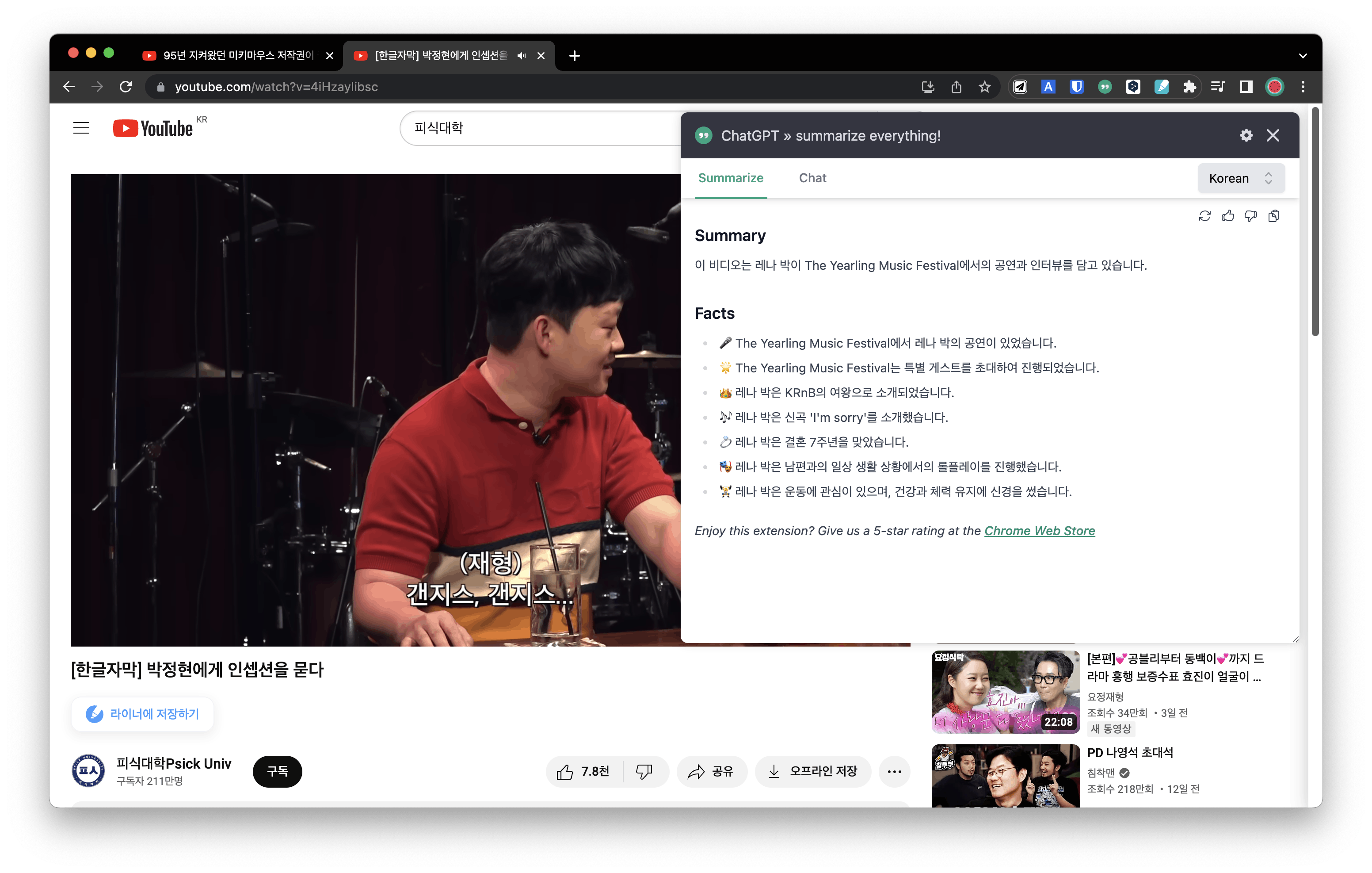Viewport: 1372px width, 873px height.
Task: Copy the summary to clipboard
Action: click(x=1274, y=216)
